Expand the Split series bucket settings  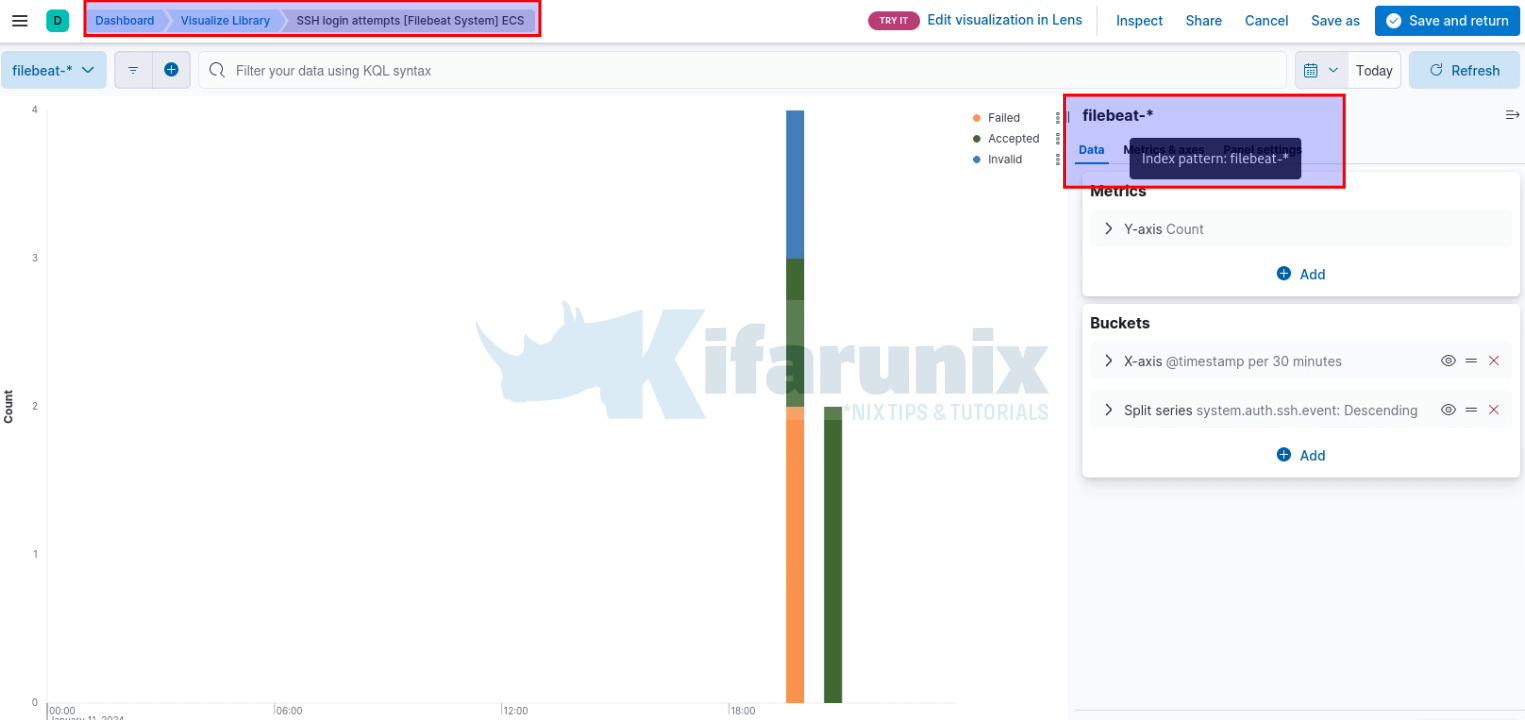pos(1108,410)
